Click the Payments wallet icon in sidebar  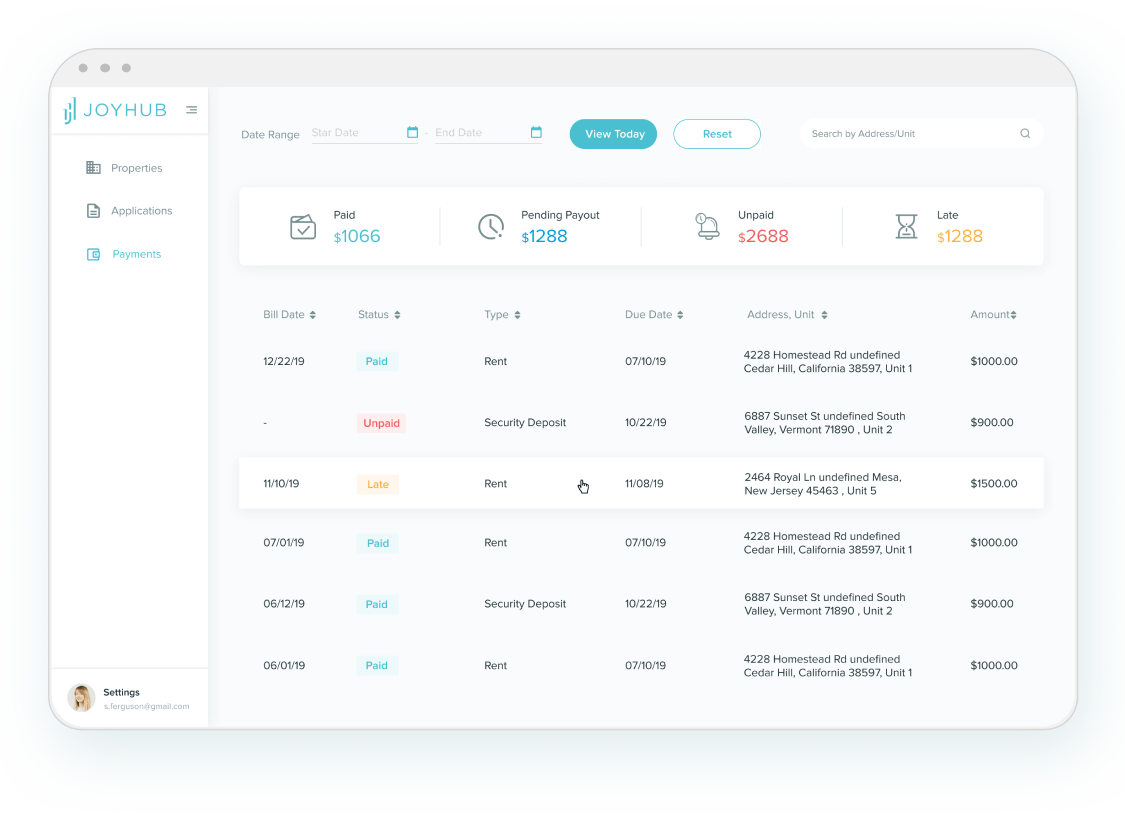point(93,255)
